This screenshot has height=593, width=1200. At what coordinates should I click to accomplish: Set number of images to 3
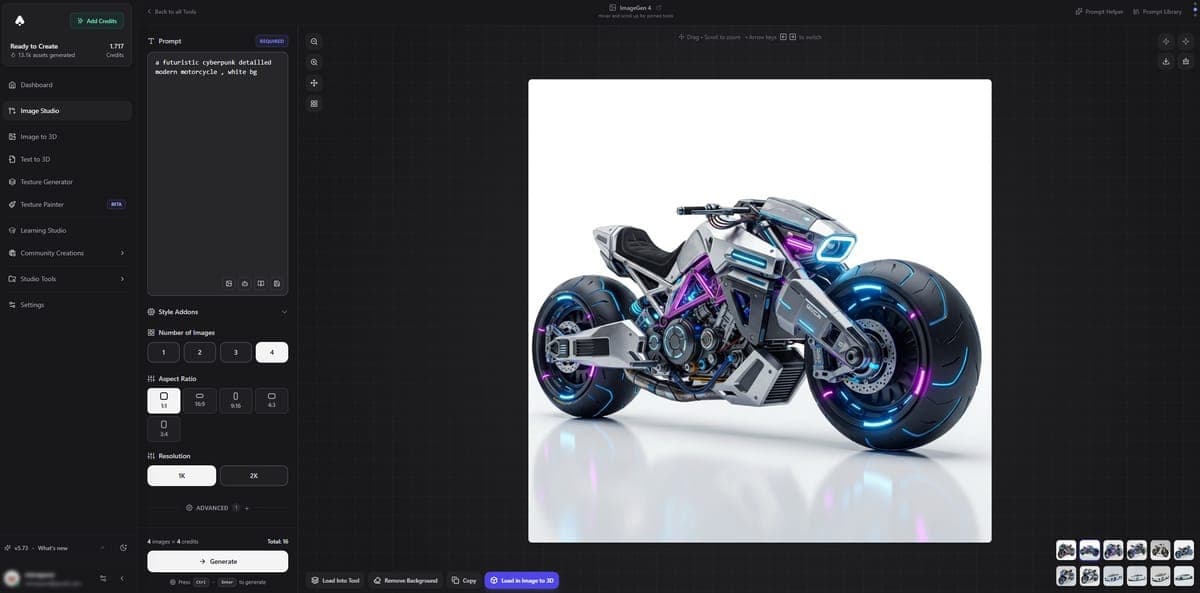[235, 352]
